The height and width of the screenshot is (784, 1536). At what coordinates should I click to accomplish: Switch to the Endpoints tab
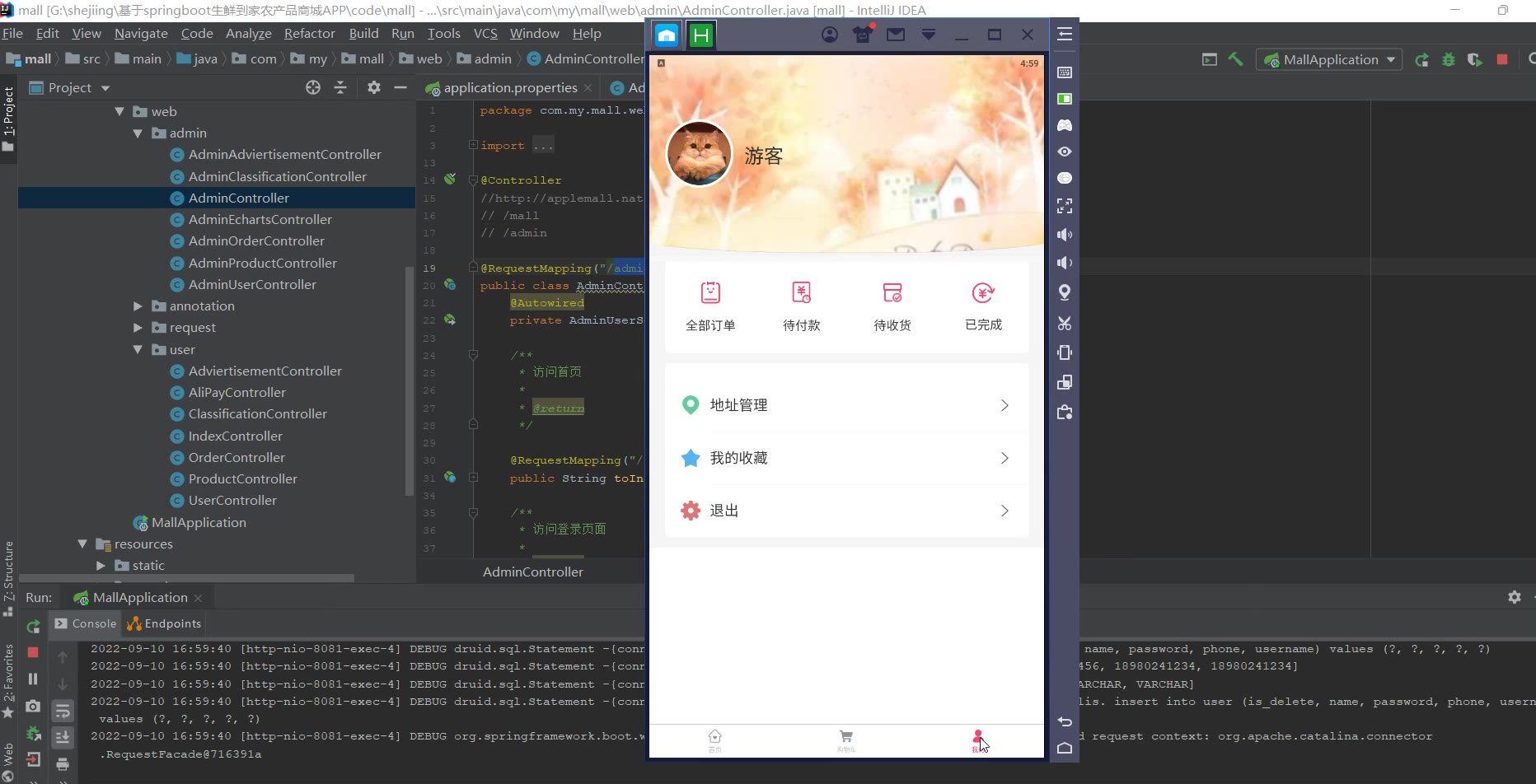165,623
